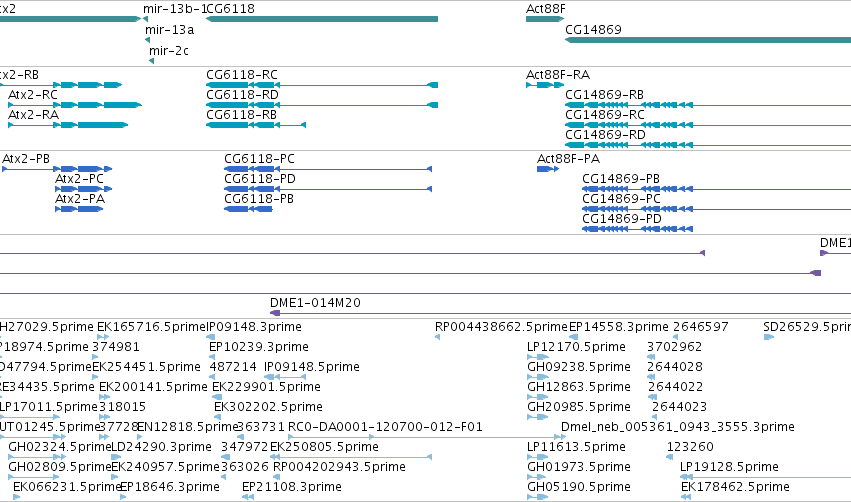
Task: Select the CG14869-RC transcript
Action: pos(708,125)
